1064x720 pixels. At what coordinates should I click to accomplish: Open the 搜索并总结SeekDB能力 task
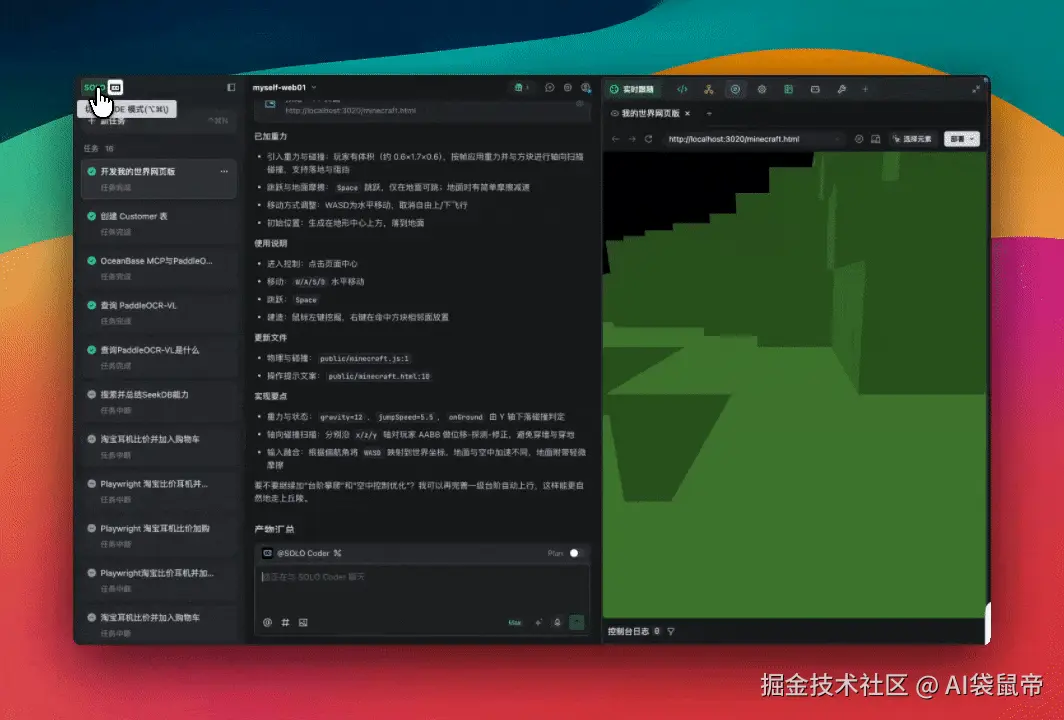pos(159,402)
